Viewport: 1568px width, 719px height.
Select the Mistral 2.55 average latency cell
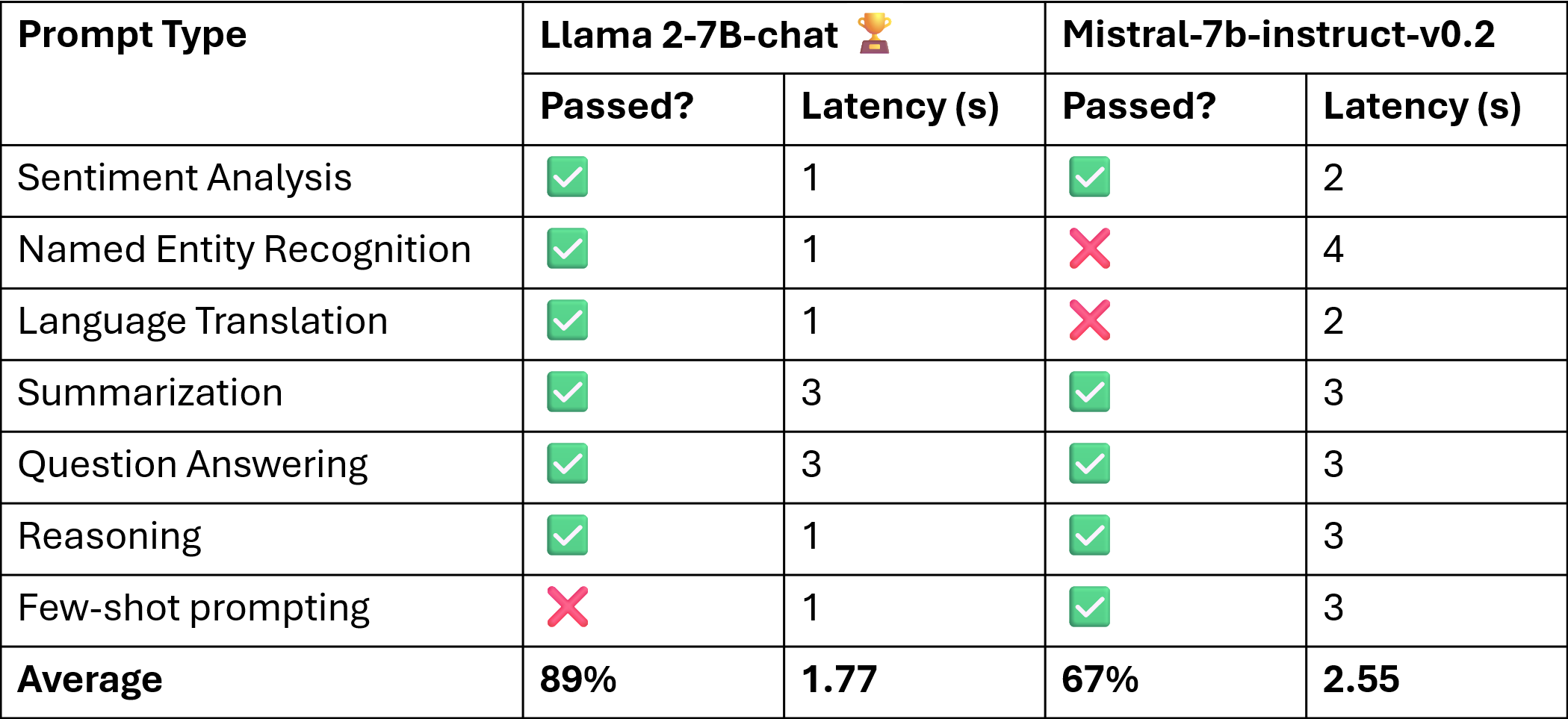coord(1437,682)
